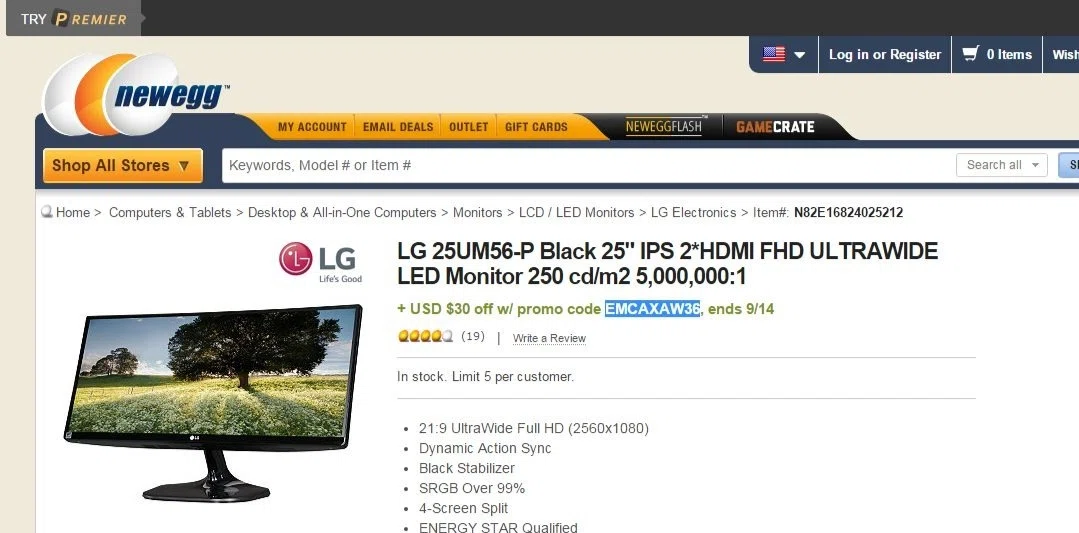Open the Email Deals tab
This screenshot has height=533, width=1079.
click(x=398, y=127)
